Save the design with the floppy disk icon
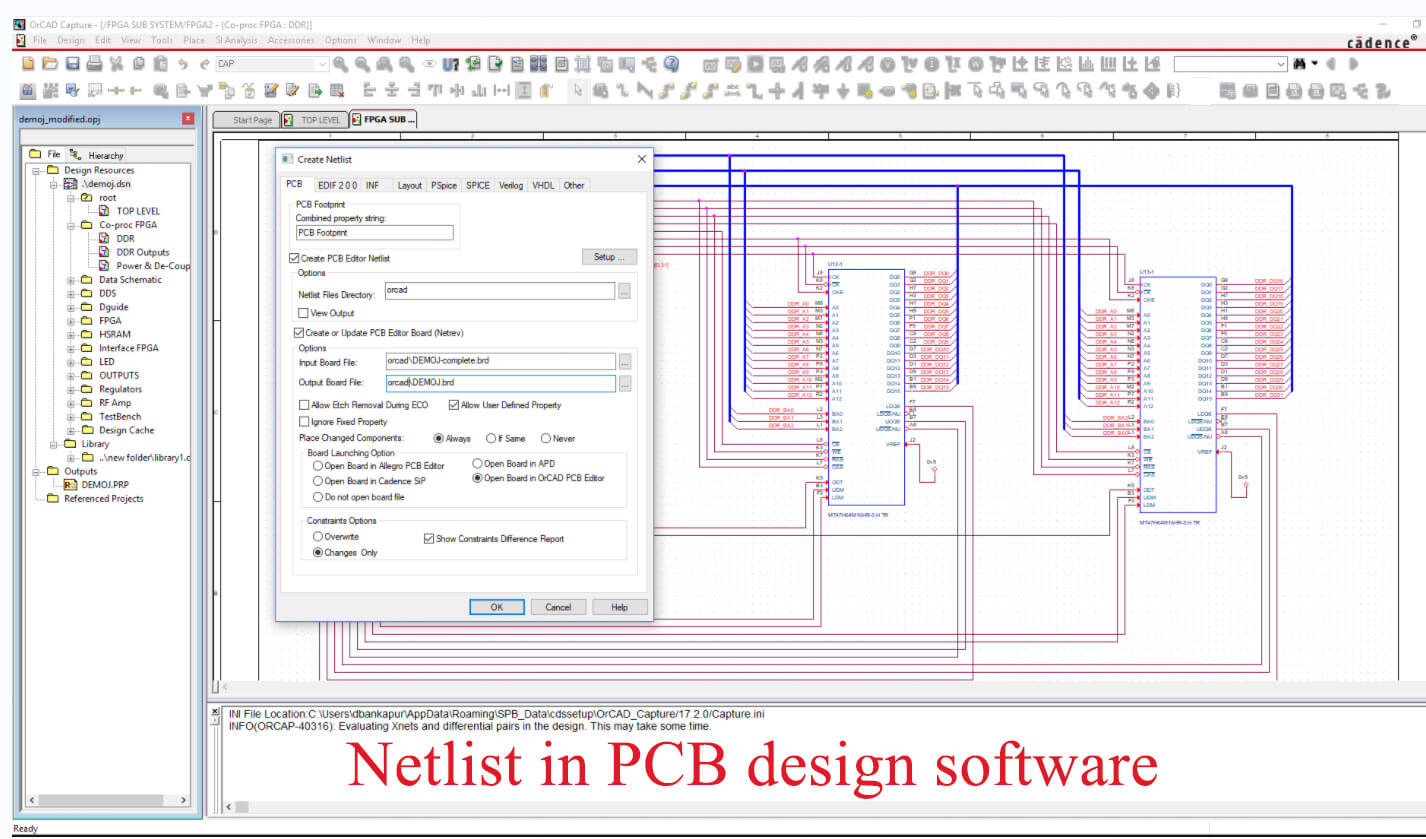This screenshot has width=1426, height=839. [73, 64]
